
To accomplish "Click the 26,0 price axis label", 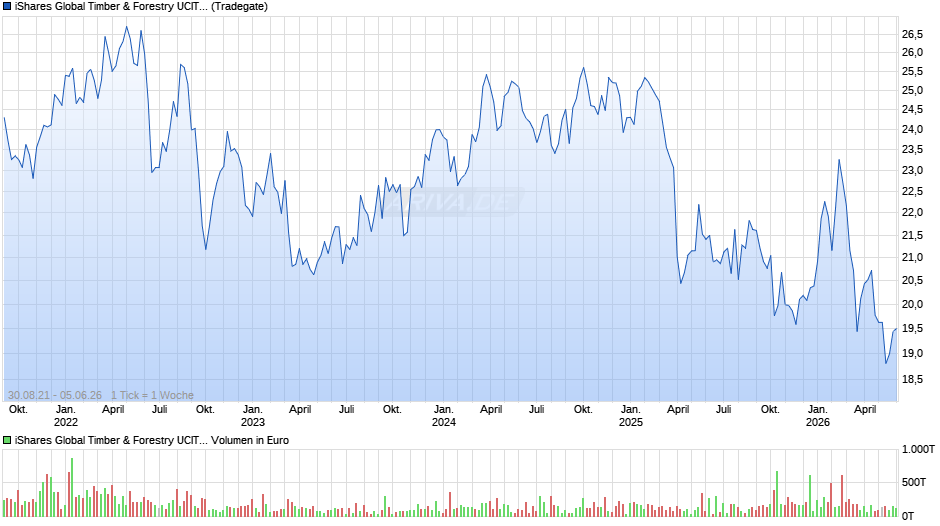I will pyautogui.click(x=912, y=53).
